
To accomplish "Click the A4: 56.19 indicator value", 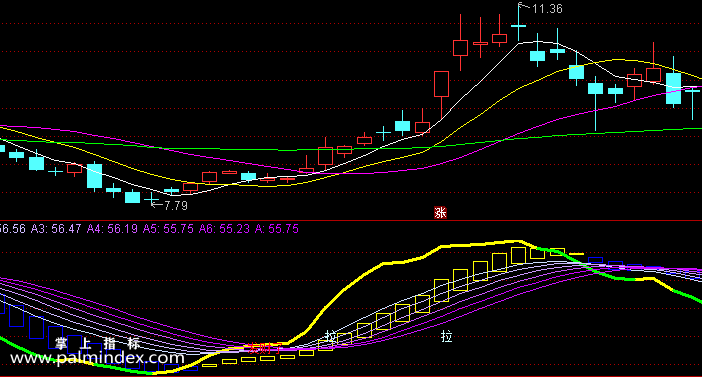I will pyautogui.click(x=112, y=229).
